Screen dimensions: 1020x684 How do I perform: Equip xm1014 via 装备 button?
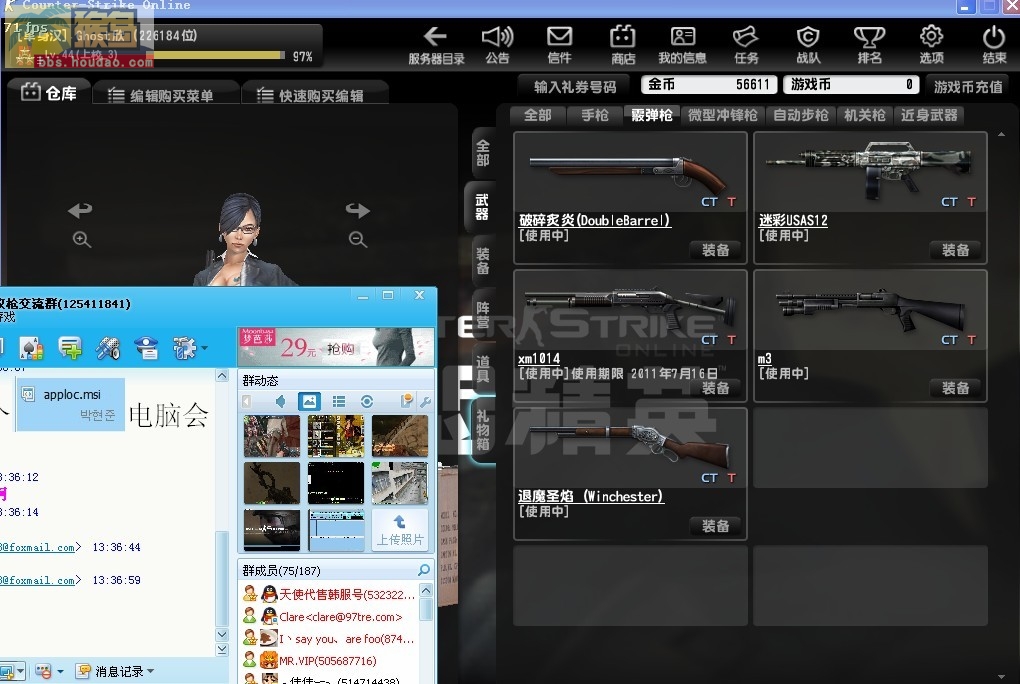tap(716, 388)
